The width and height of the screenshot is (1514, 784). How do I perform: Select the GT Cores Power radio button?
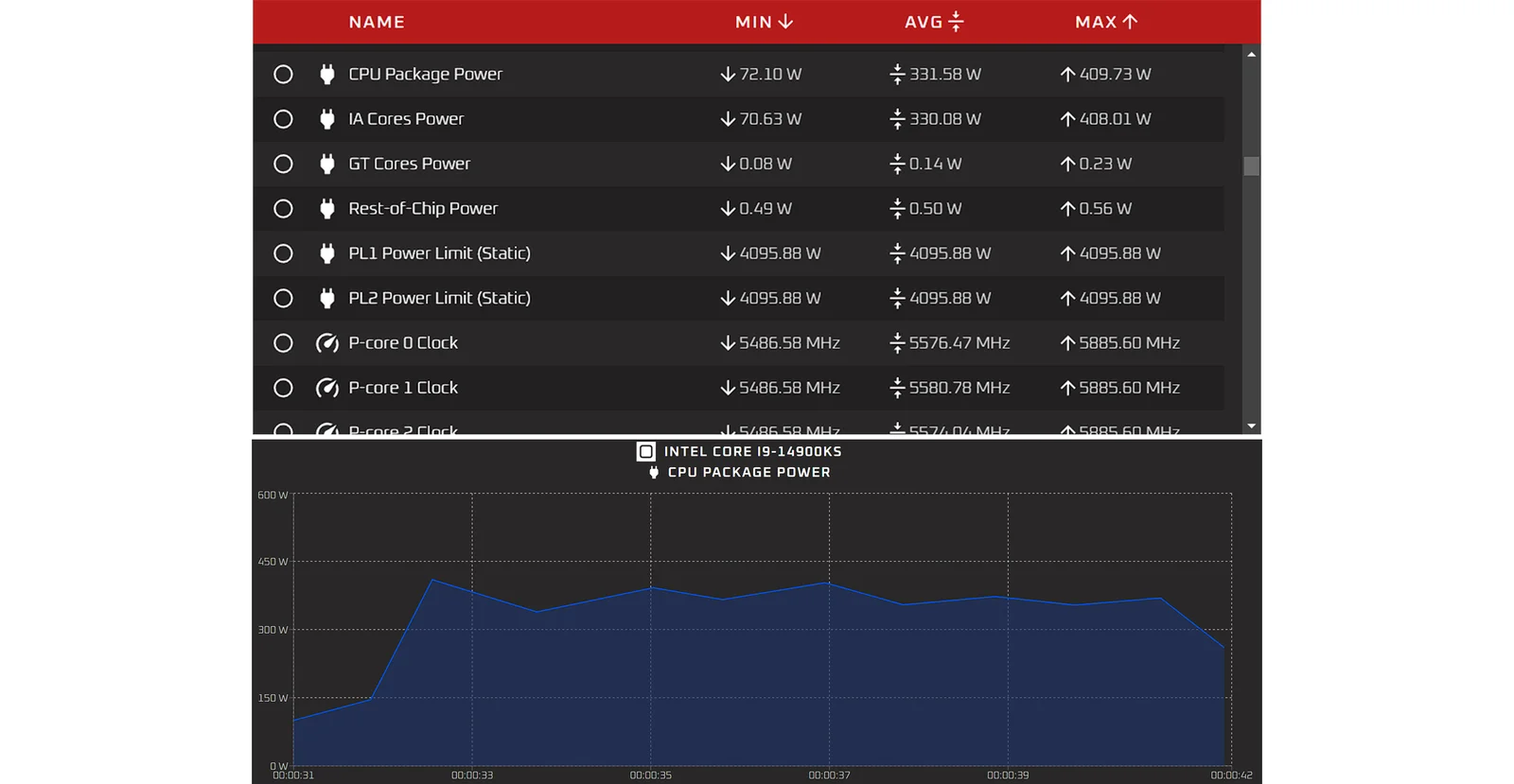283,164
